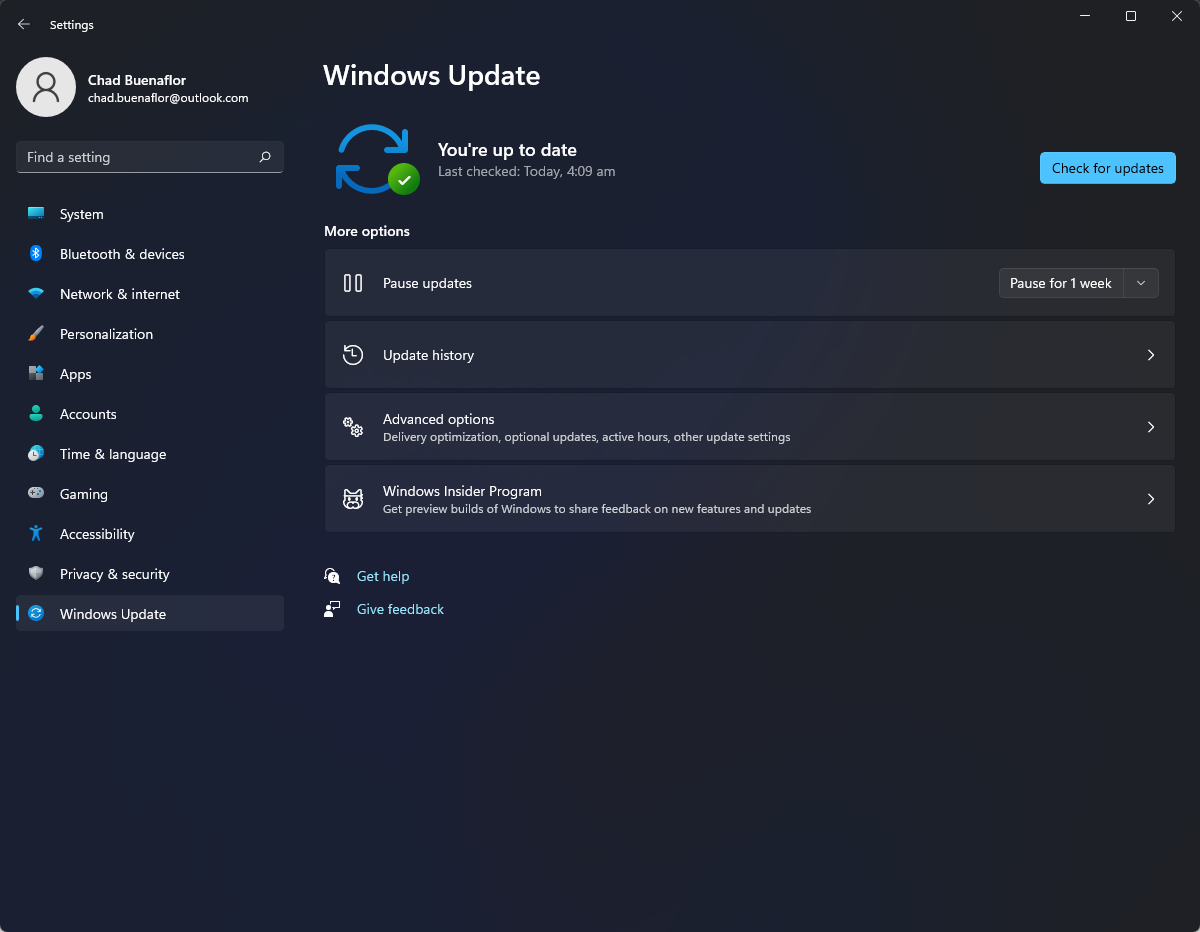Image resolution: width=1200 pixels, height=932 pixels.
Task: Click the Privacy & security shield icon
Action: coord(36,574)
